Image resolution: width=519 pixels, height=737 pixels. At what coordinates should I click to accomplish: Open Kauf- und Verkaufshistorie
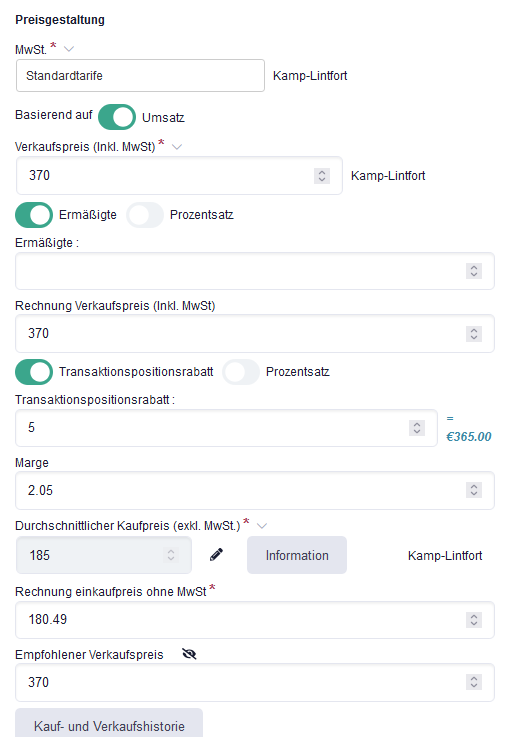(109, 723)
